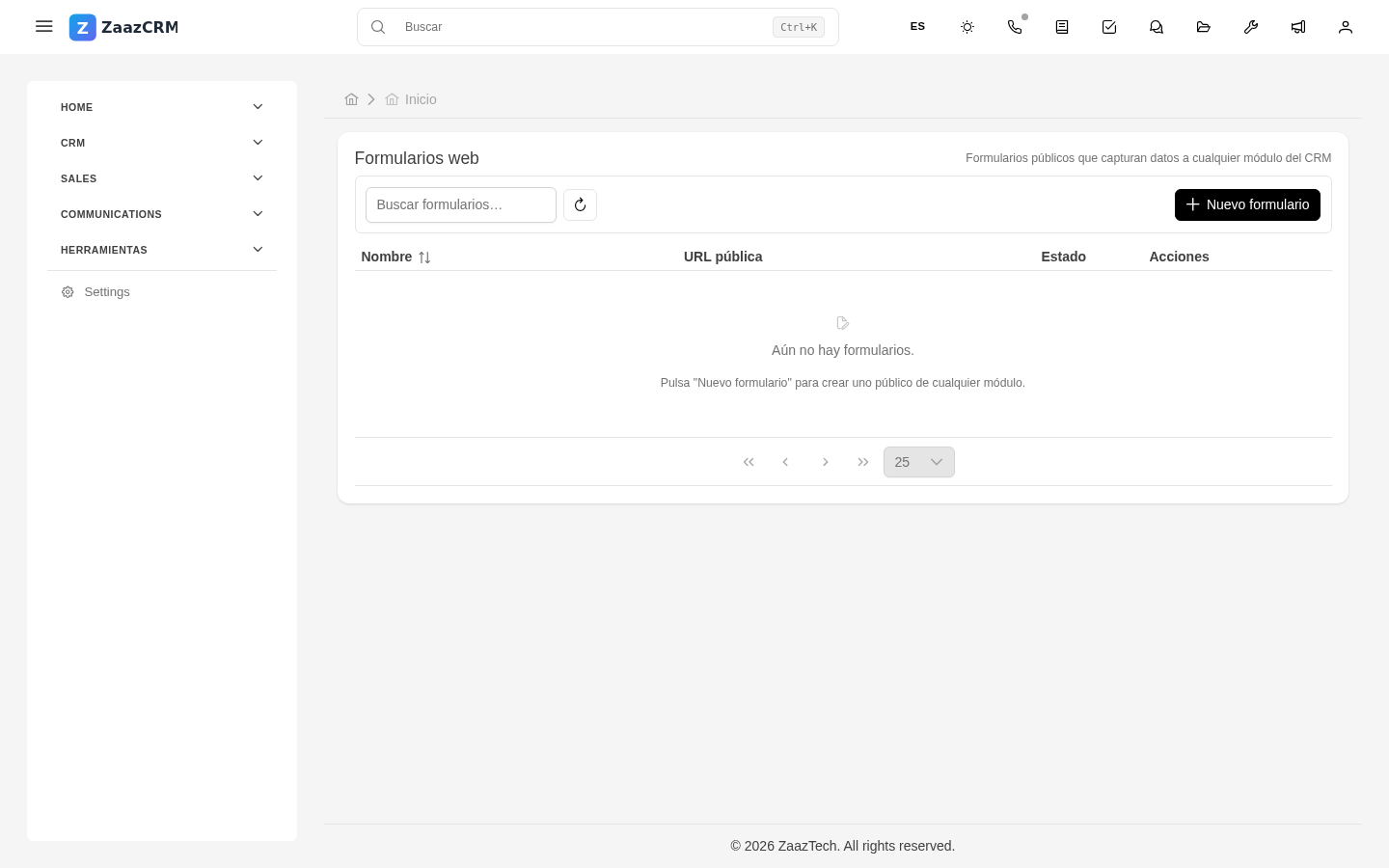Go to next page

pos(826,462)
